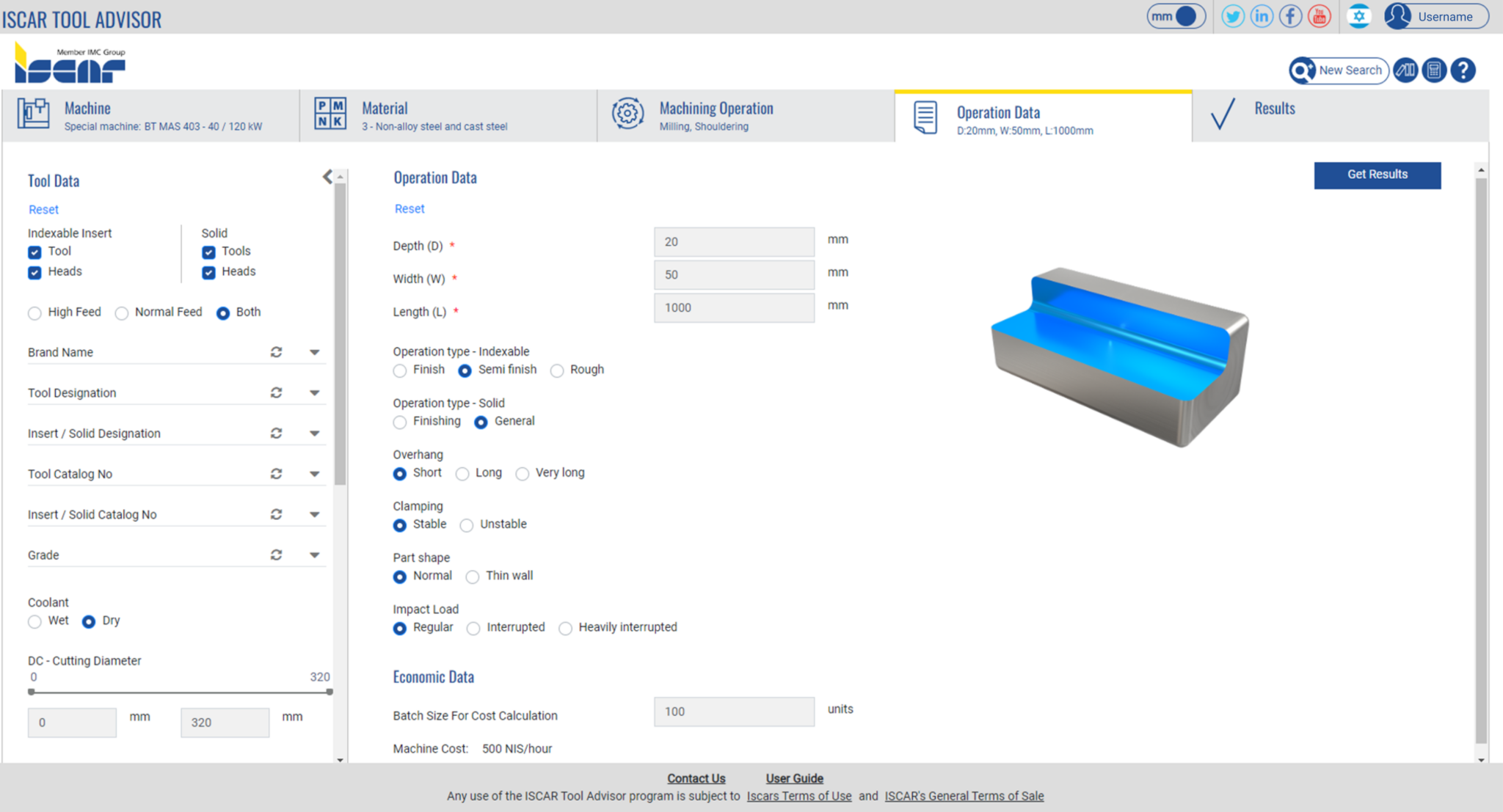Open the Grade dropdown

[316, 555]
